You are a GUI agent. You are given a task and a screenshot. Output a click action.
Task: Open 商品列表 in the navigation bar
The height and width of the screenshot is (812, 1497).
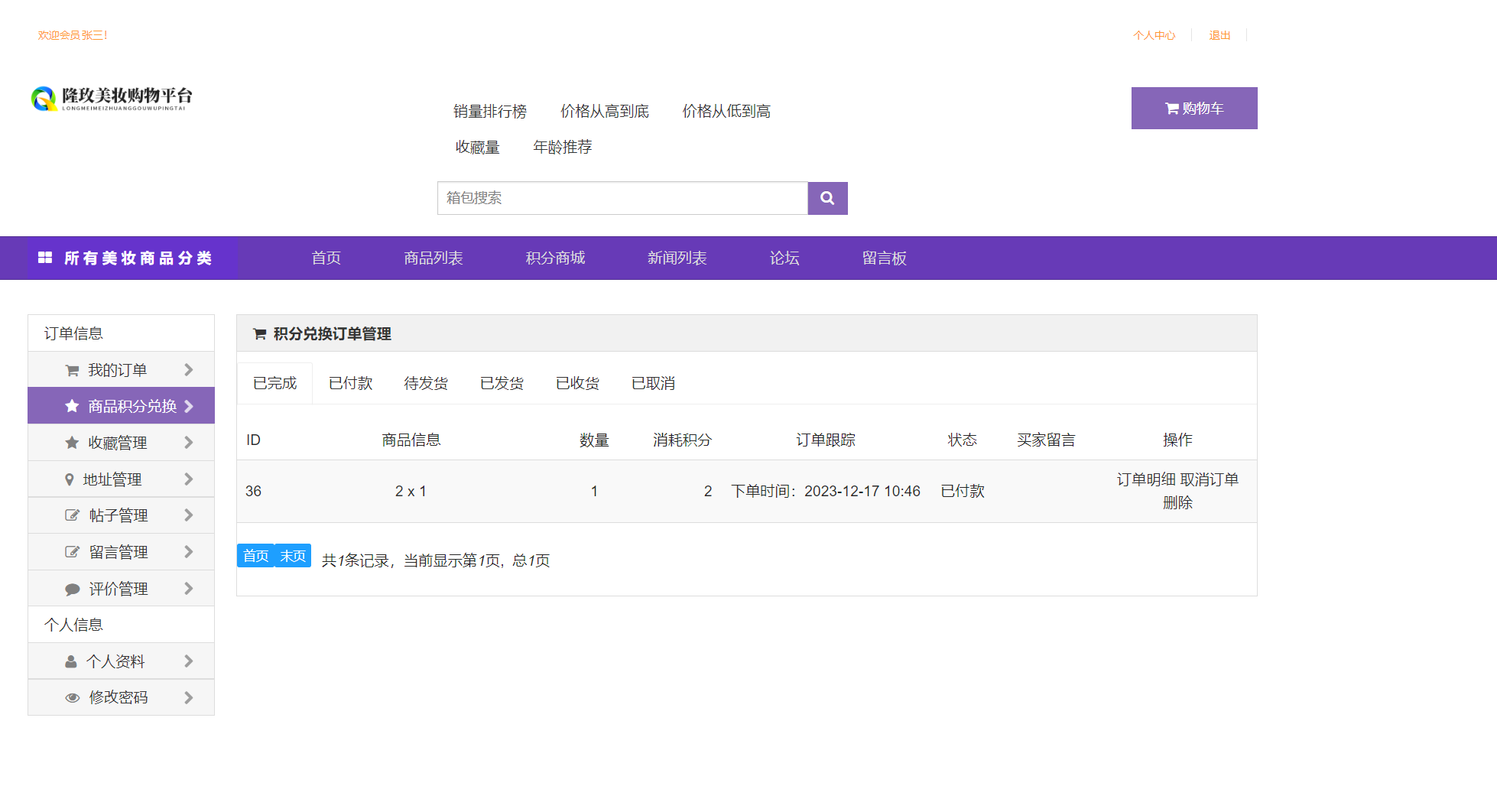click(x=434, y=258)
